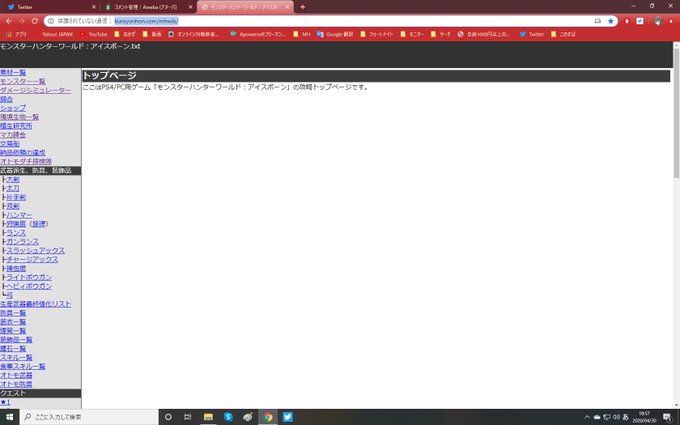Open the 交易船 link
Screen dimensions: 680x425
click(x=10, y=144)
